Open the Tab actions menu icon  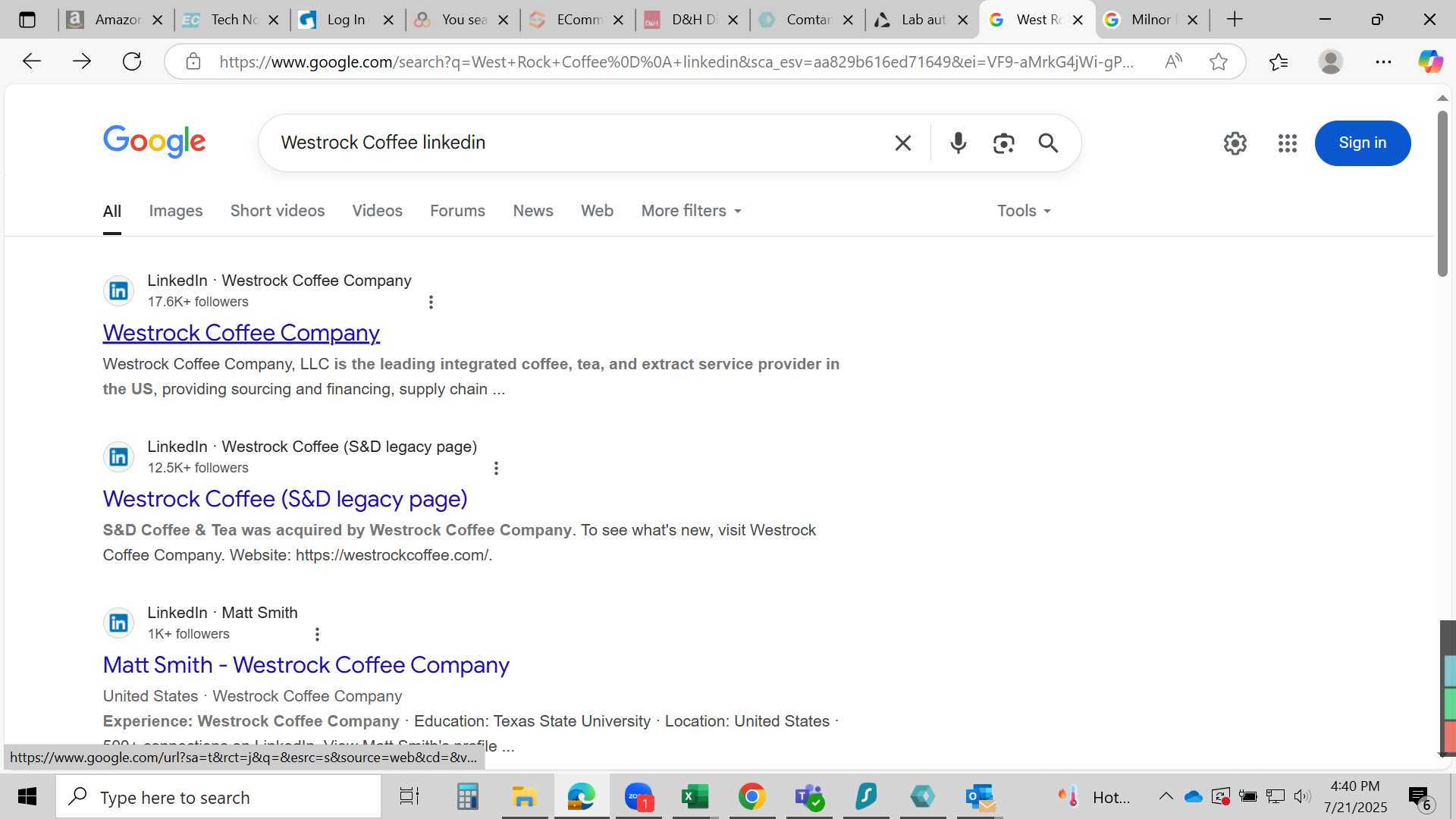tap(27, 20)
